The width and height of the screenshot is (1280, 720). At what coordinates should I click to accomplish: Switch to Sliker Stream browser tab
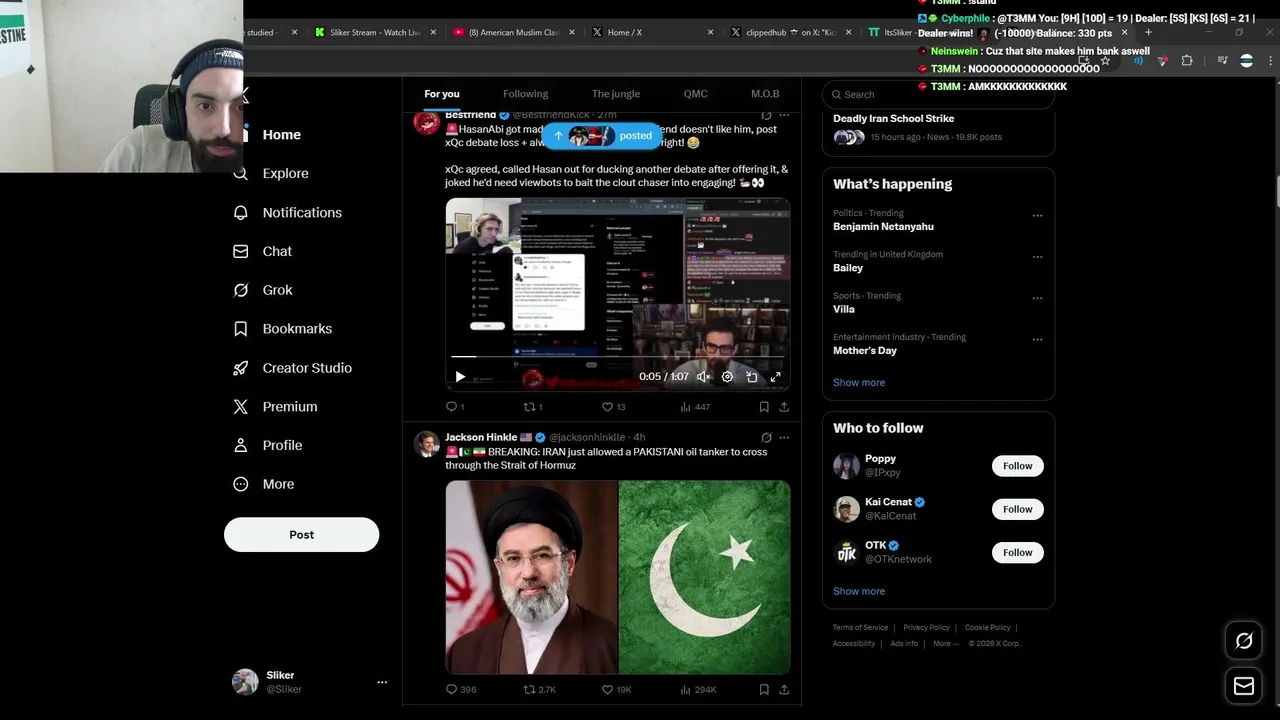[375, 32]
